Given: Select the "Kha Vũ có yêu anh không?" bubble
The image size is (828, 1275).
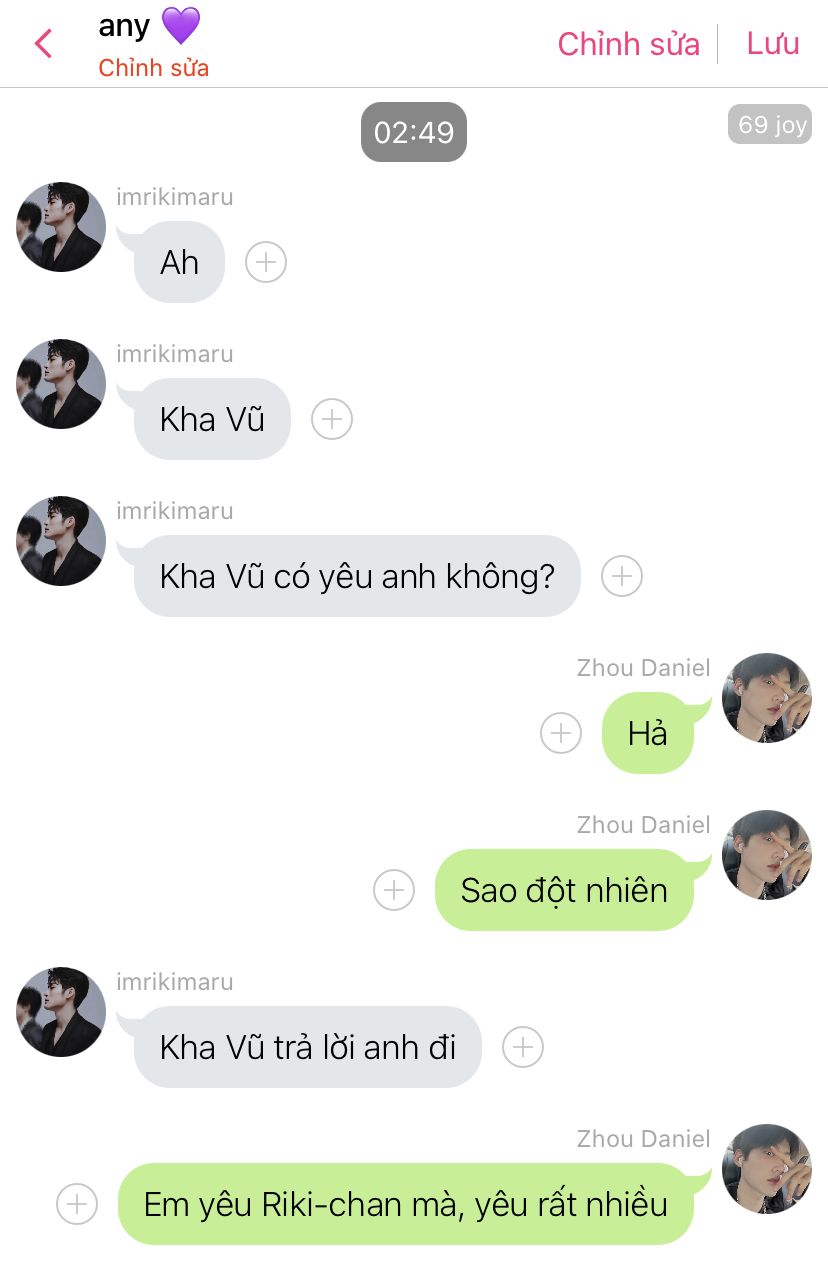Looking at the screenshot, I should (357, 576).
